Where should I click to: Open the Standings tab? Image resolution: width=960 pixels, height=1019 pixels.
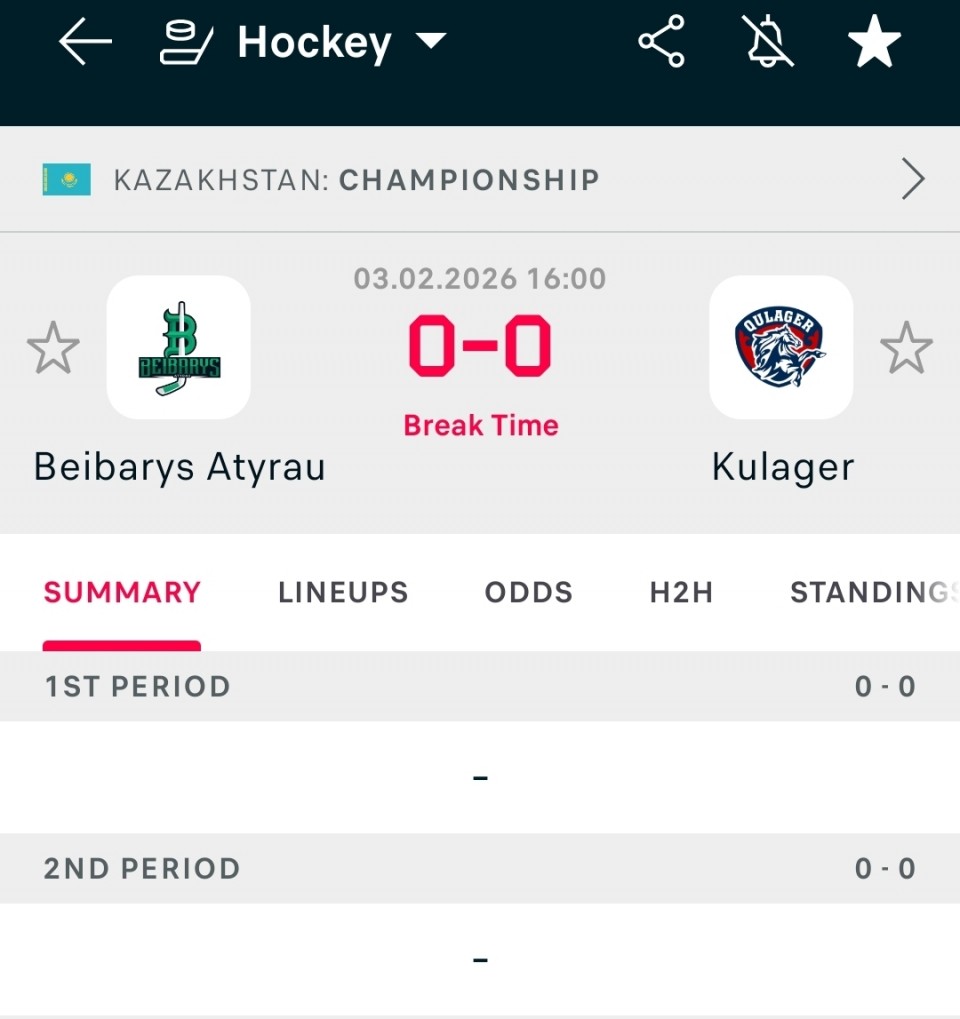tap(872, 592)
